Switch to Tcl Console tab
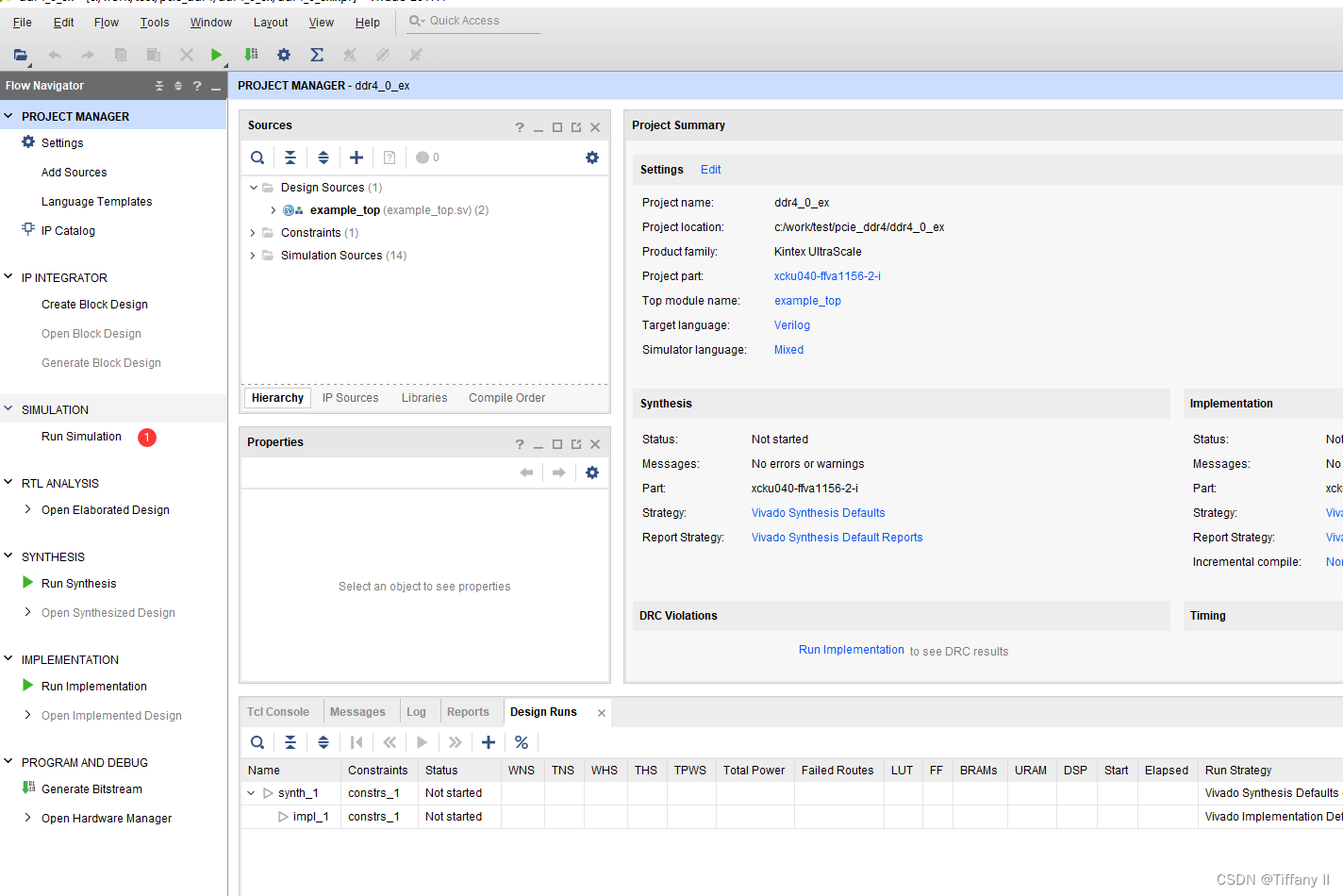1343x896 pixels. pyautogui.click(x=278, y=712)
